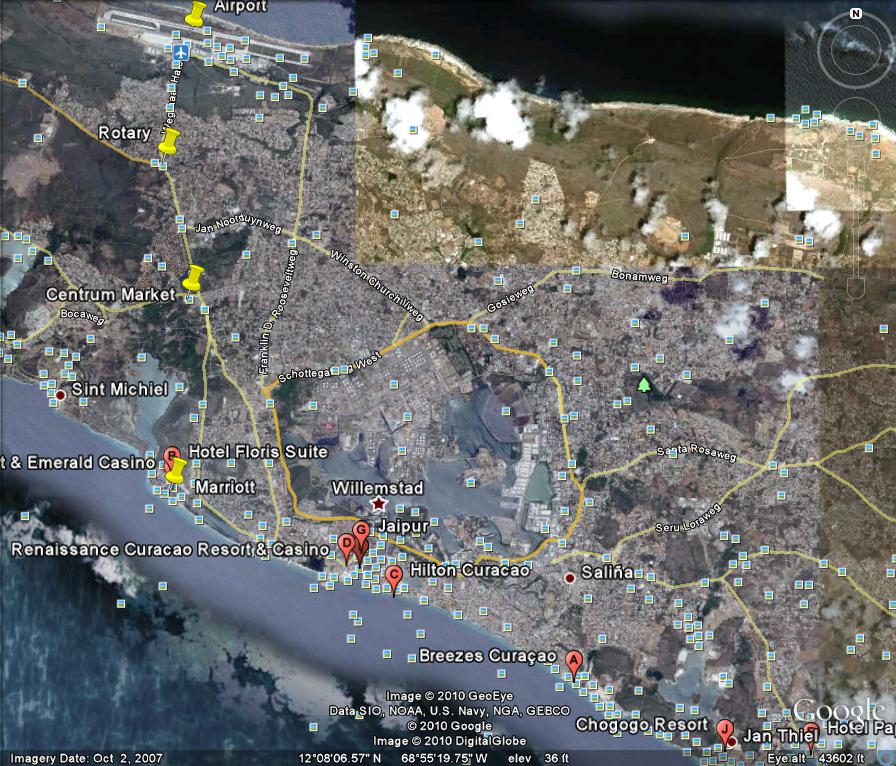Click the 68°55'19.75" W longitude readout
This screenshot has height=766, width=896.
pos(444,758)
